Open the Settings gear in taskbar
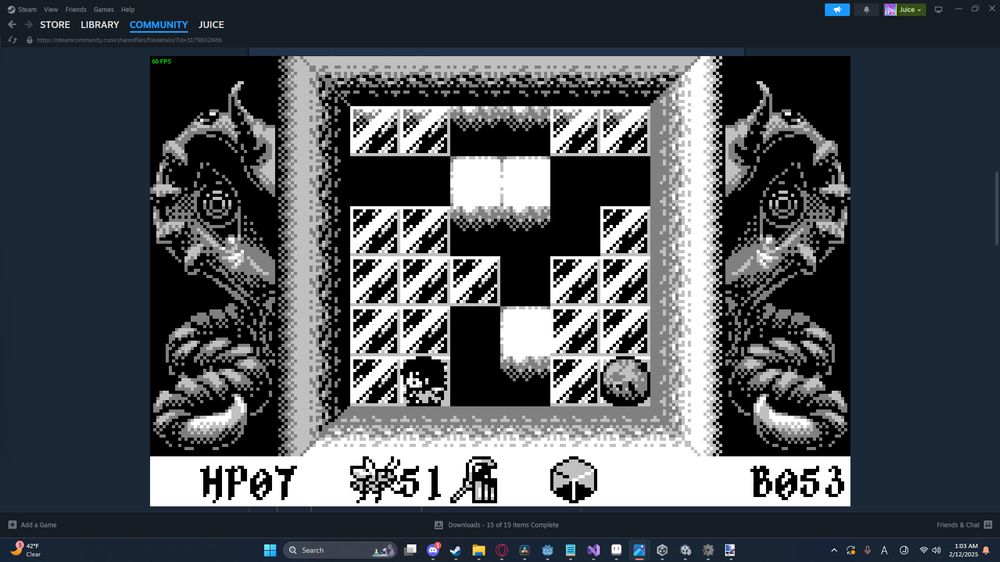Image resolution: width=1000 pixels, height=562 pixels. (x=708, y=550)
